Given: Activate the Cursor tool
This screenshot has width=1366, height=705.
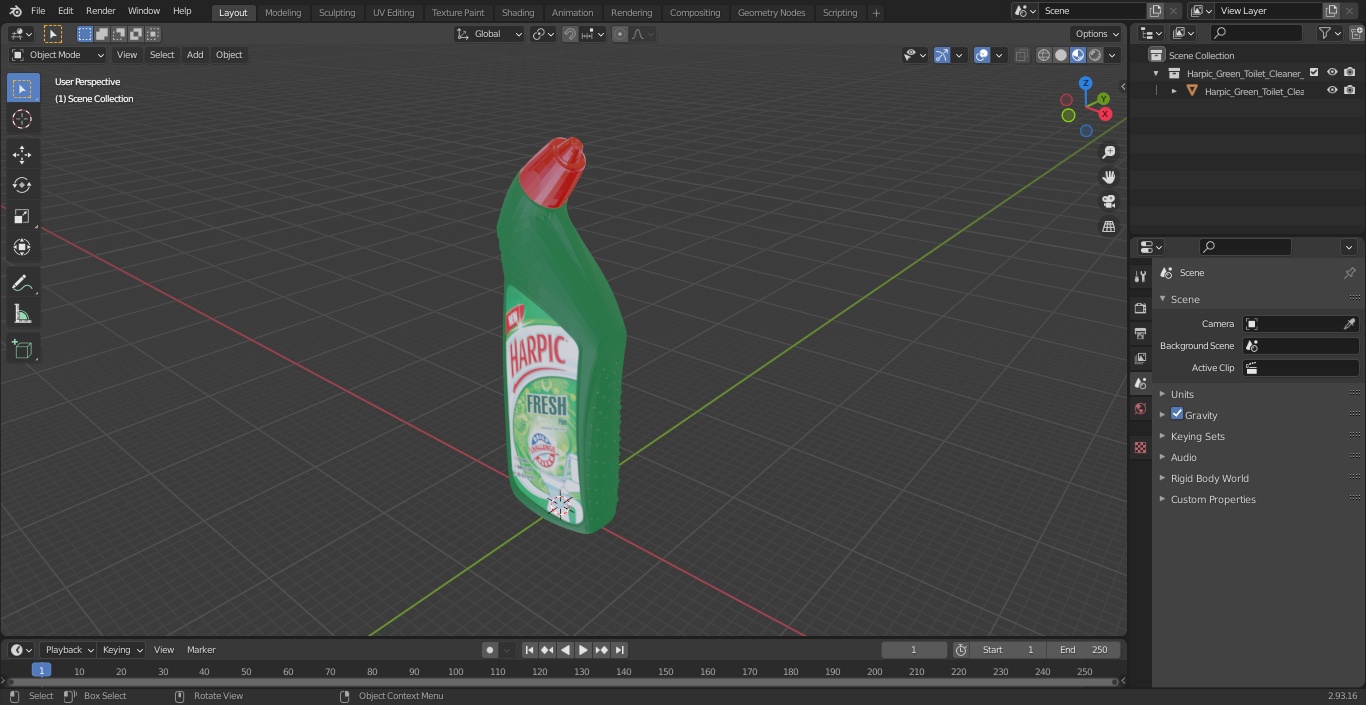Looking at the screenshot, I should pyautogui.click(x=22, y=119).
